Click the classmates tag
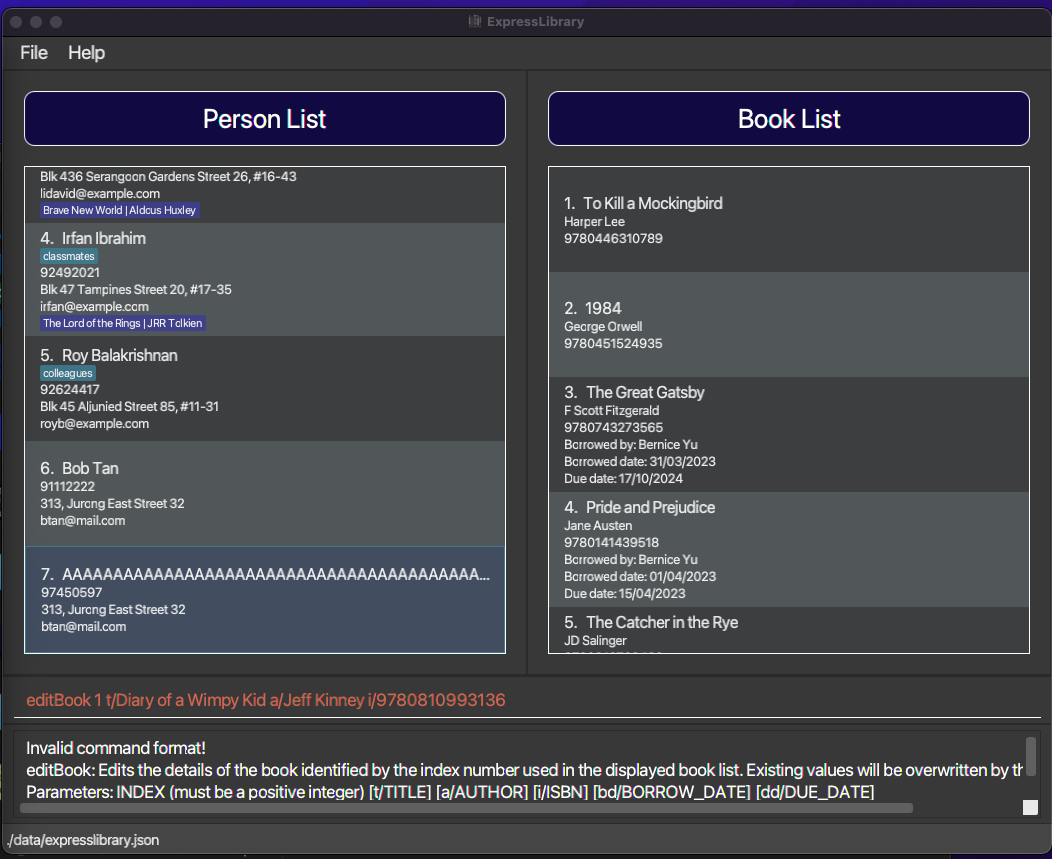This screenshot has width=1052, height=859. pos(68,256)
